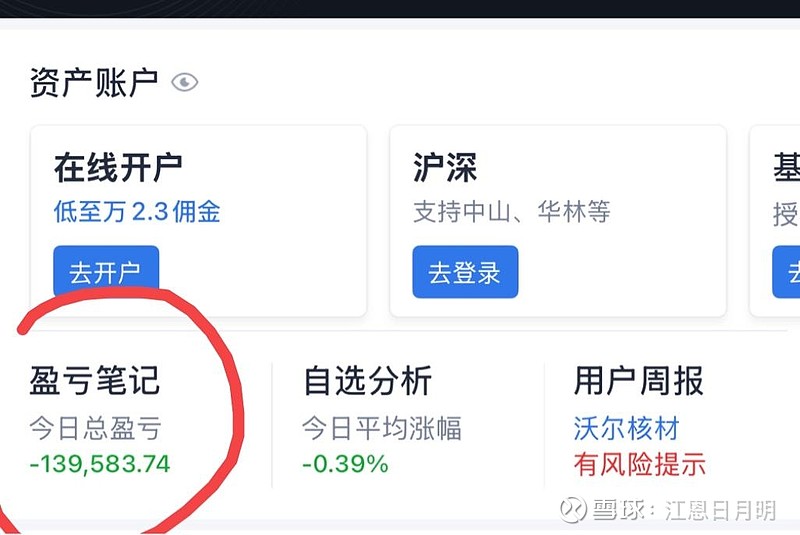The image size is (800, 535).
Task: Toggle asset visibility eye icon
Action: tap(184, 82)
